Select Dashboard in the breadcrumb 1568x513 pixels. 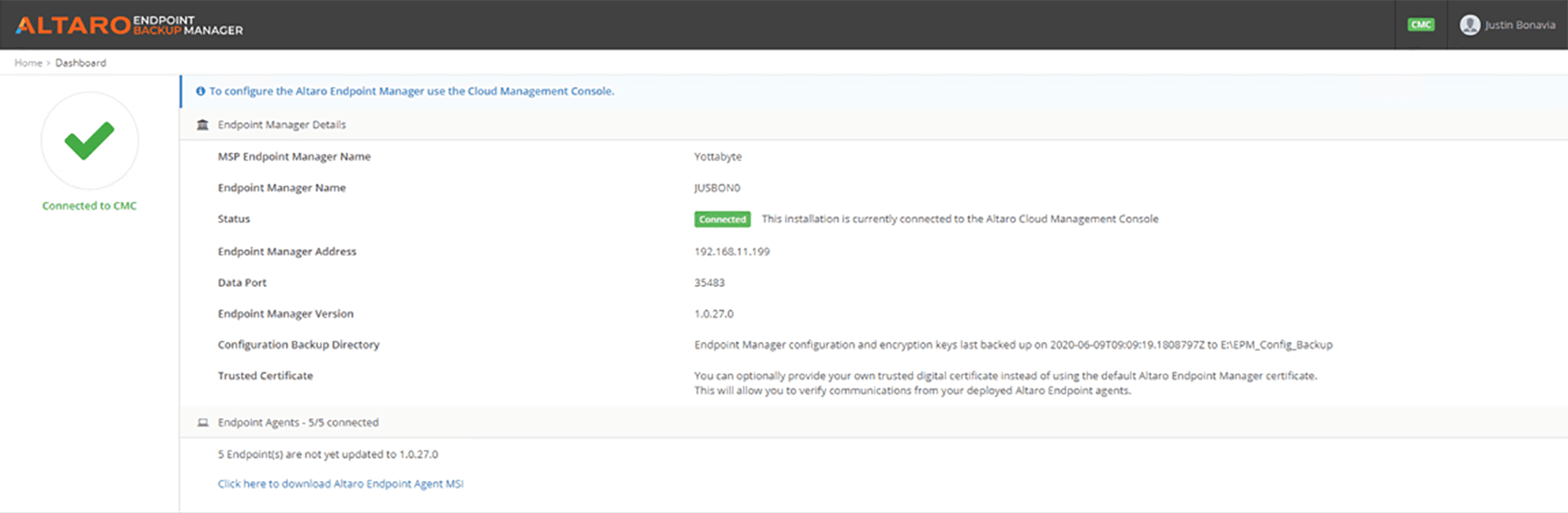click(80, 63)
